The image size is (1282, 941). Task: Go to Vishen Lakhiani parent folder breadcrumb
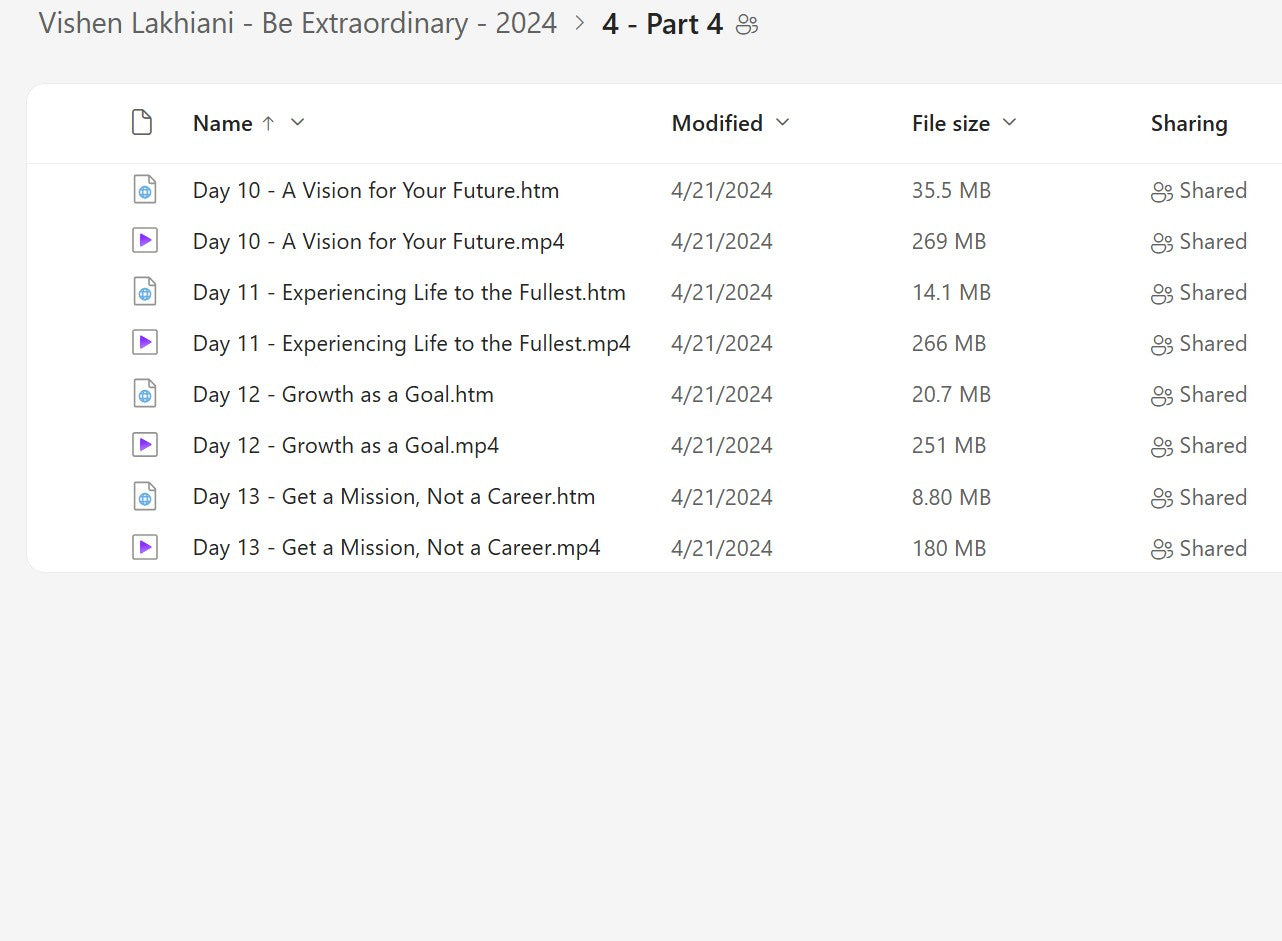(x=298, y=24)
